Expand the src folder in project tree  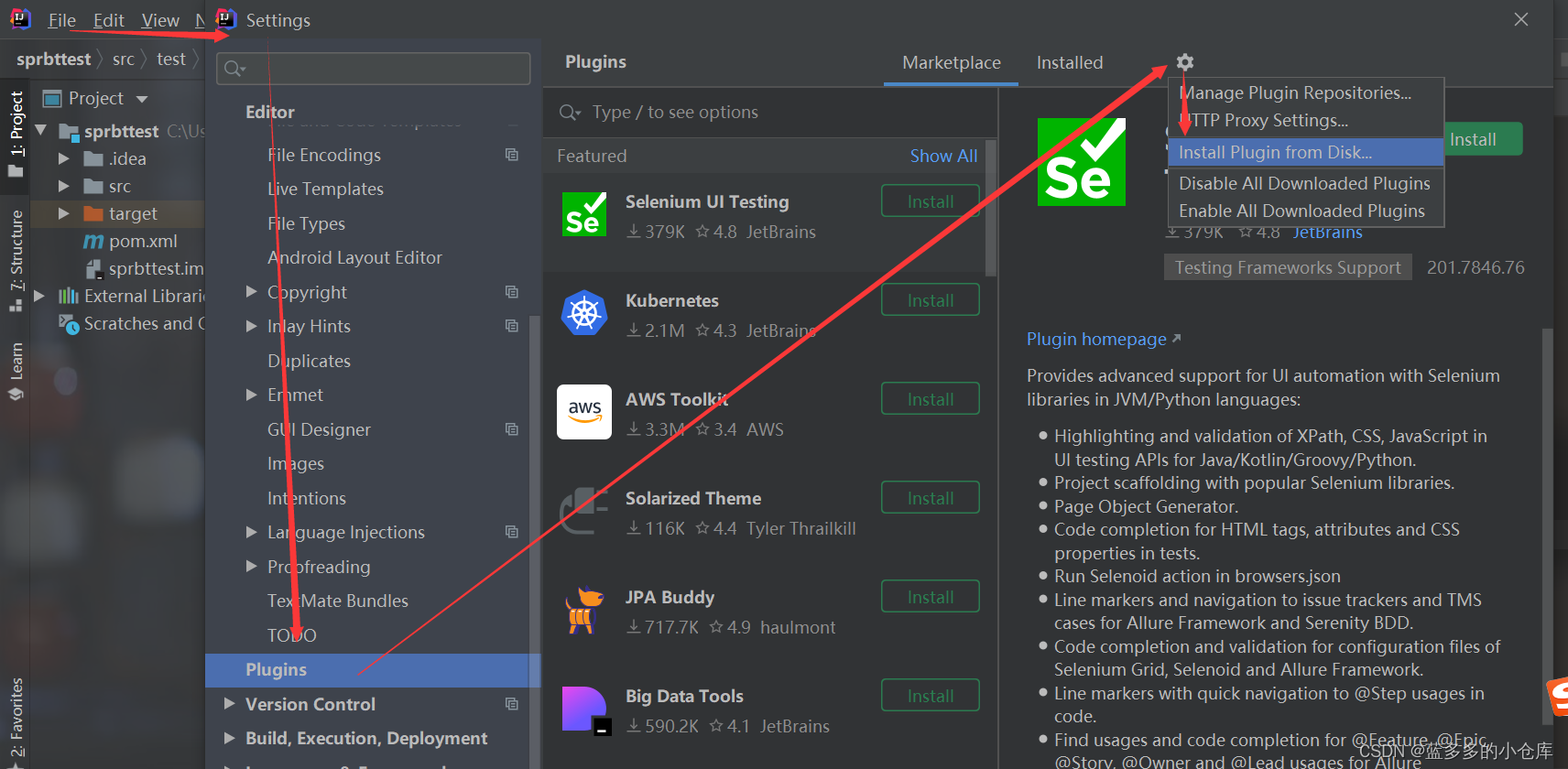[x=63, y=186]
